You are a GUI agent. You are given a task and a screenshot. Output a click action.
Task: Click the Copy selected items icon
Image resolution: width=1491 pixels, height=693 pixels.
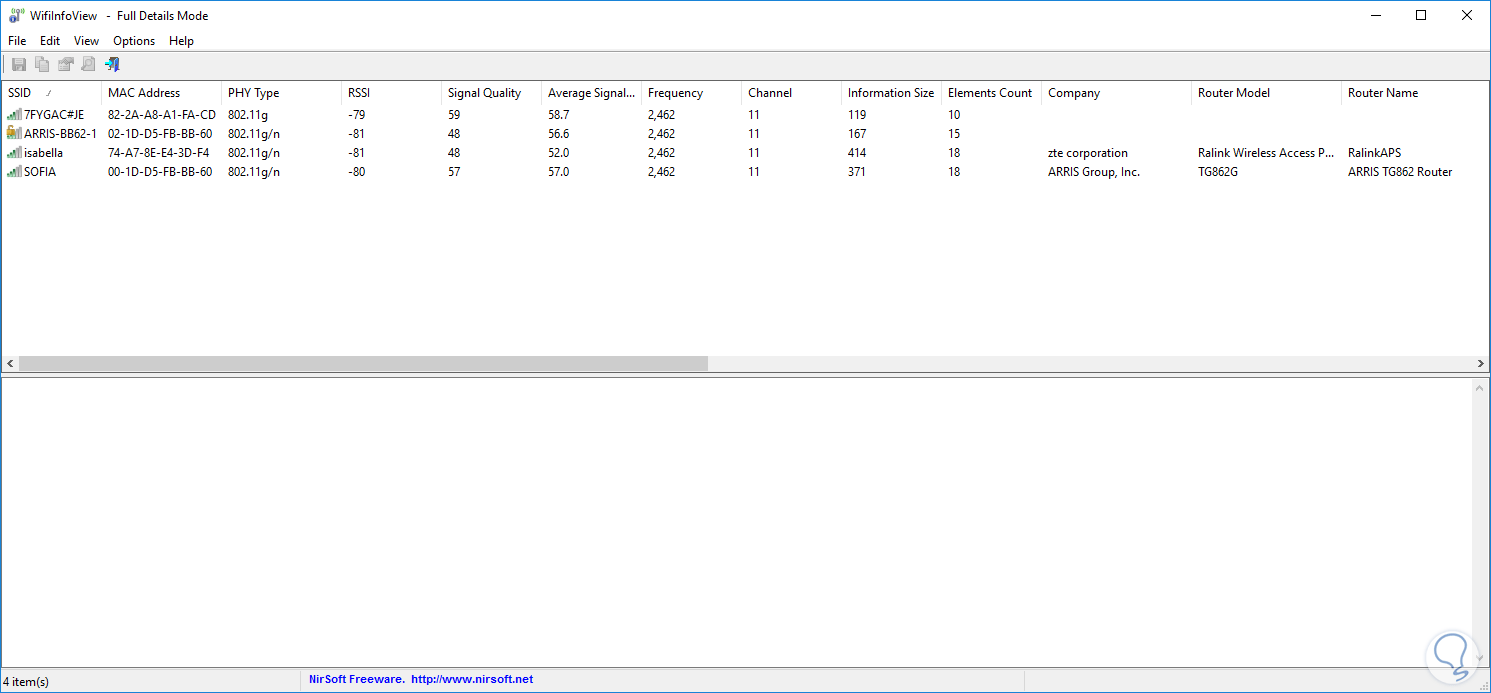(x=42, y=65)
